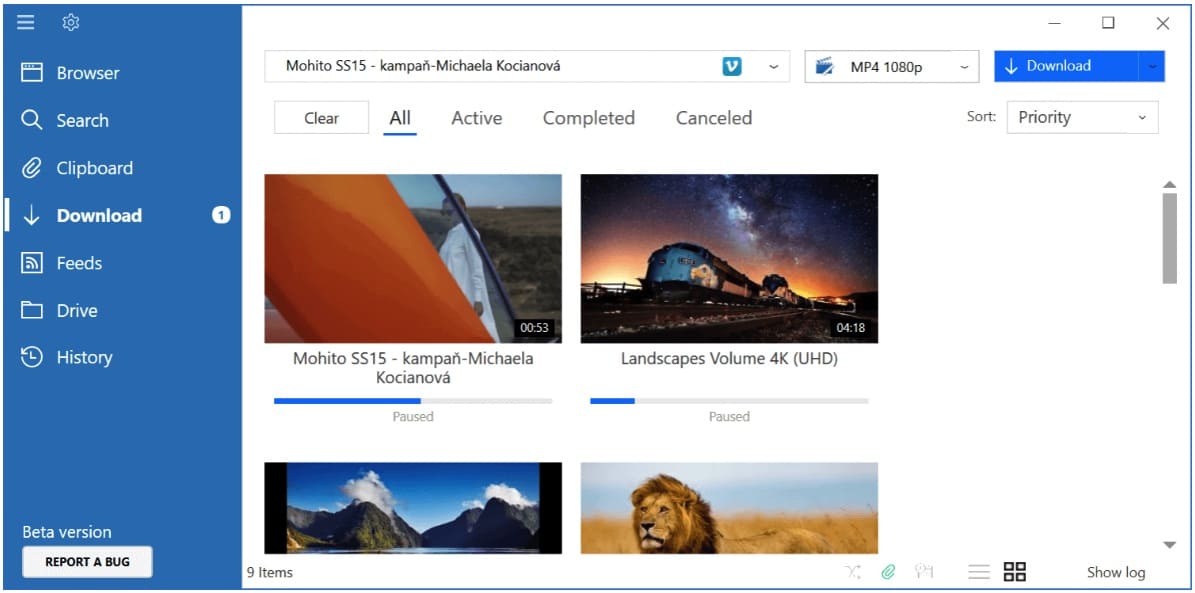Open the MP4 1080p format dropdown
The height and width of the screenshot is (593, 1195).
(890, 66)
